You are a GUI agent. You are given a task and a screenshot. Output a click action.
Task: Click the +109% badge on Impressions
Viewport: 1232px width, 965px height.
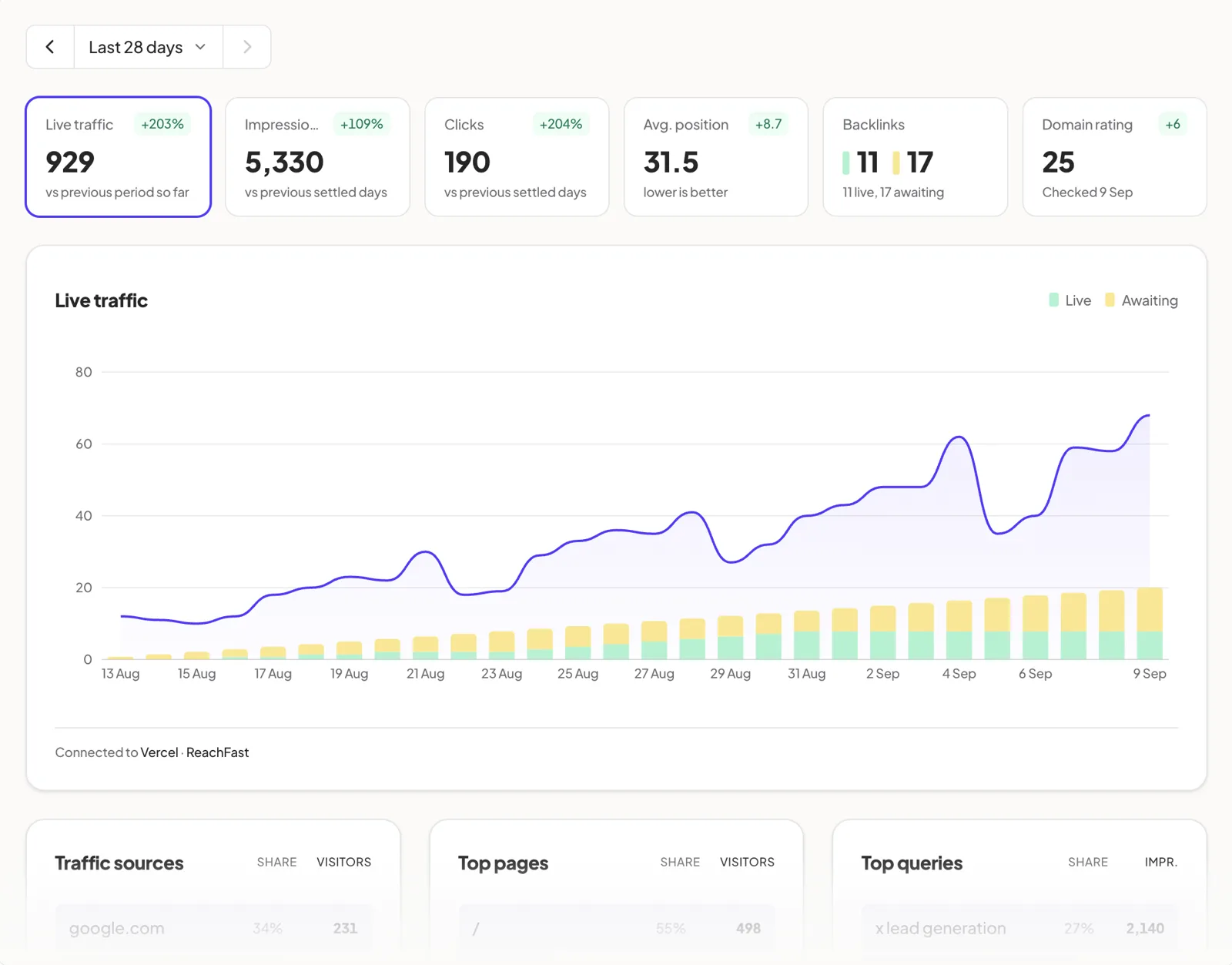(x=362, y=124)
